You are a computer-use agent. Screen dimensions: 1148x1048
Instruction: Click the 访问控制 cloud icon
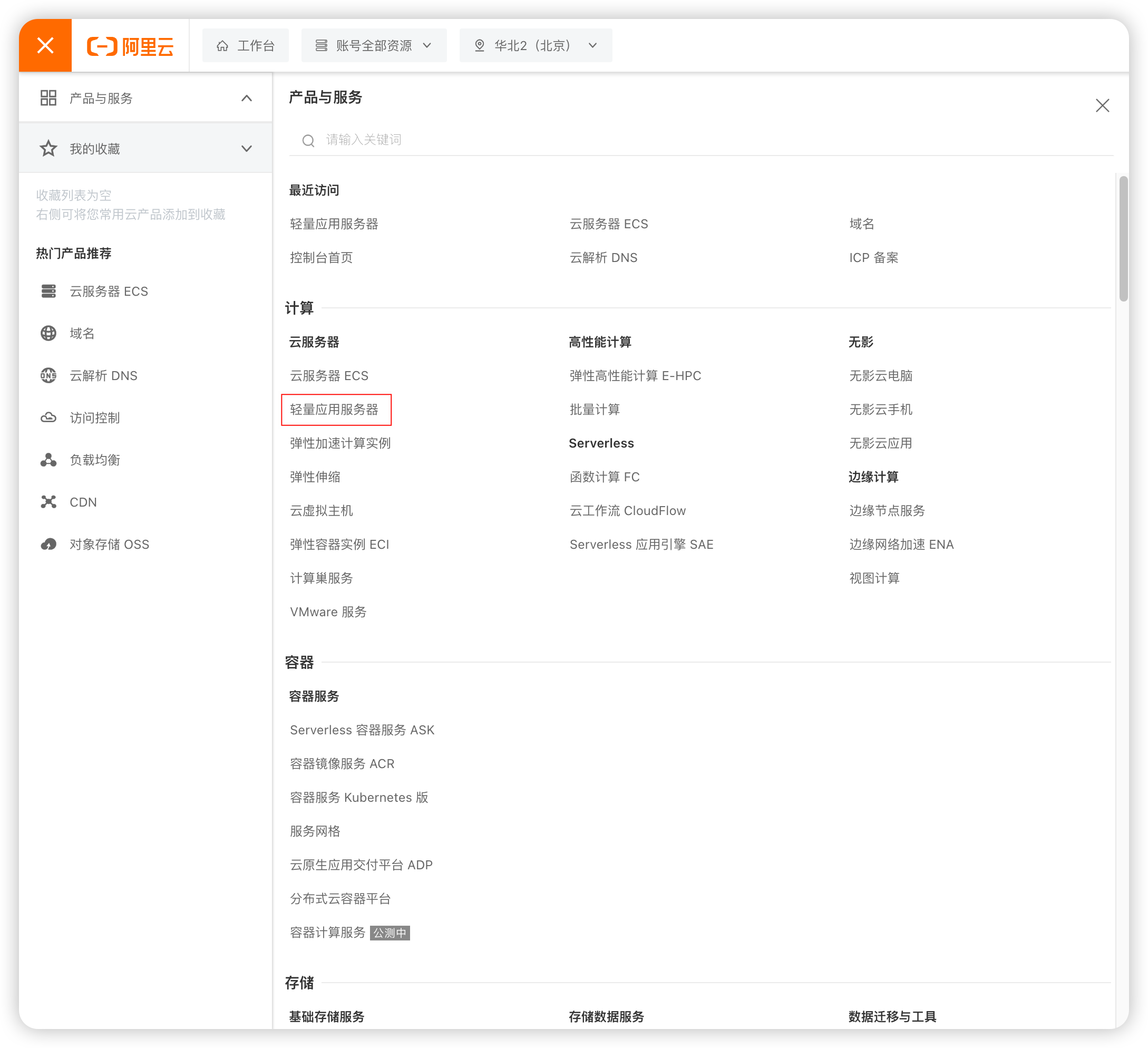pyautogui.click(x=48, y=418)
